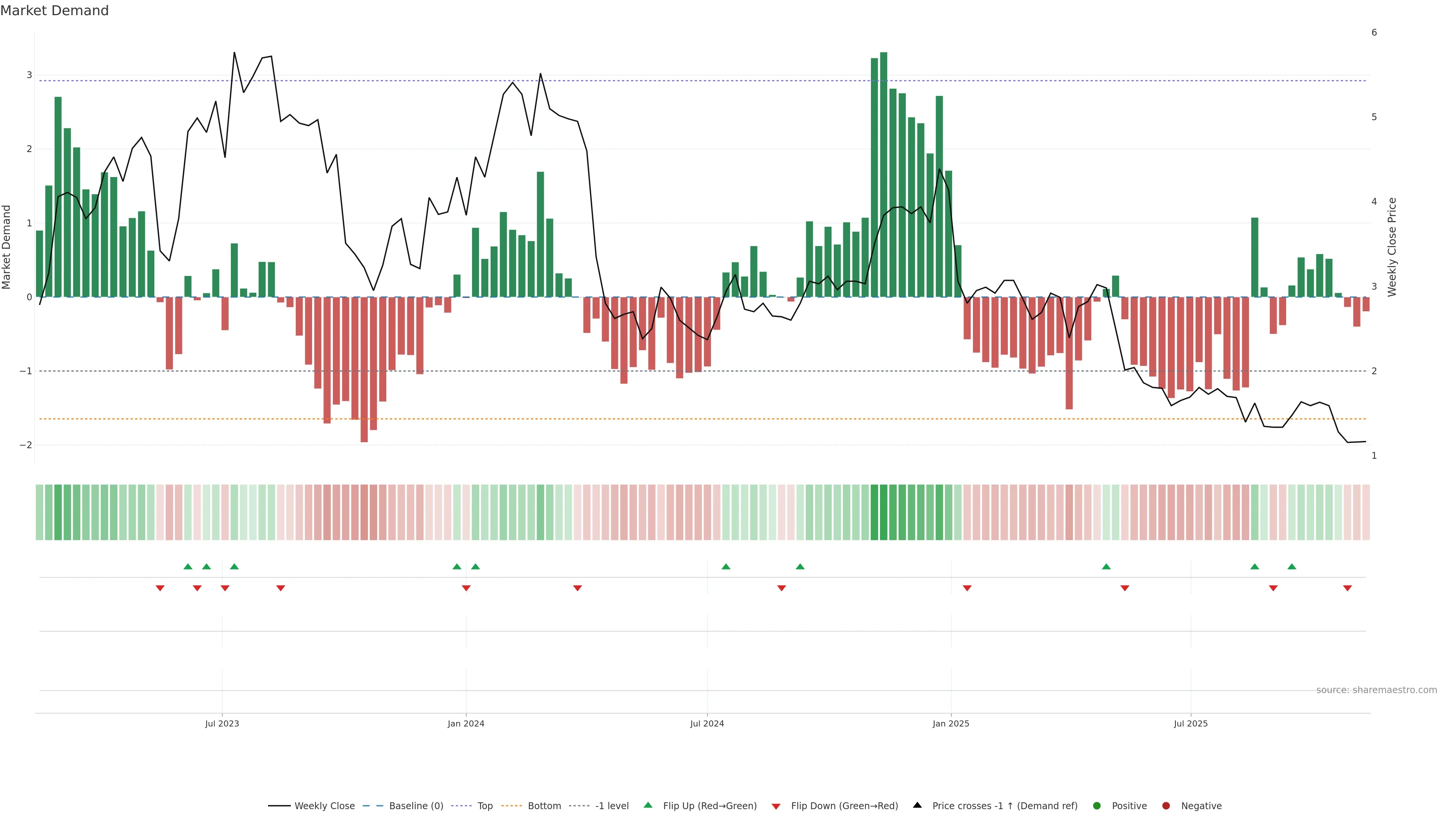1456x819 pixels.
Task: Click the black triangle Price crosses legend icon
Action: 917,805
